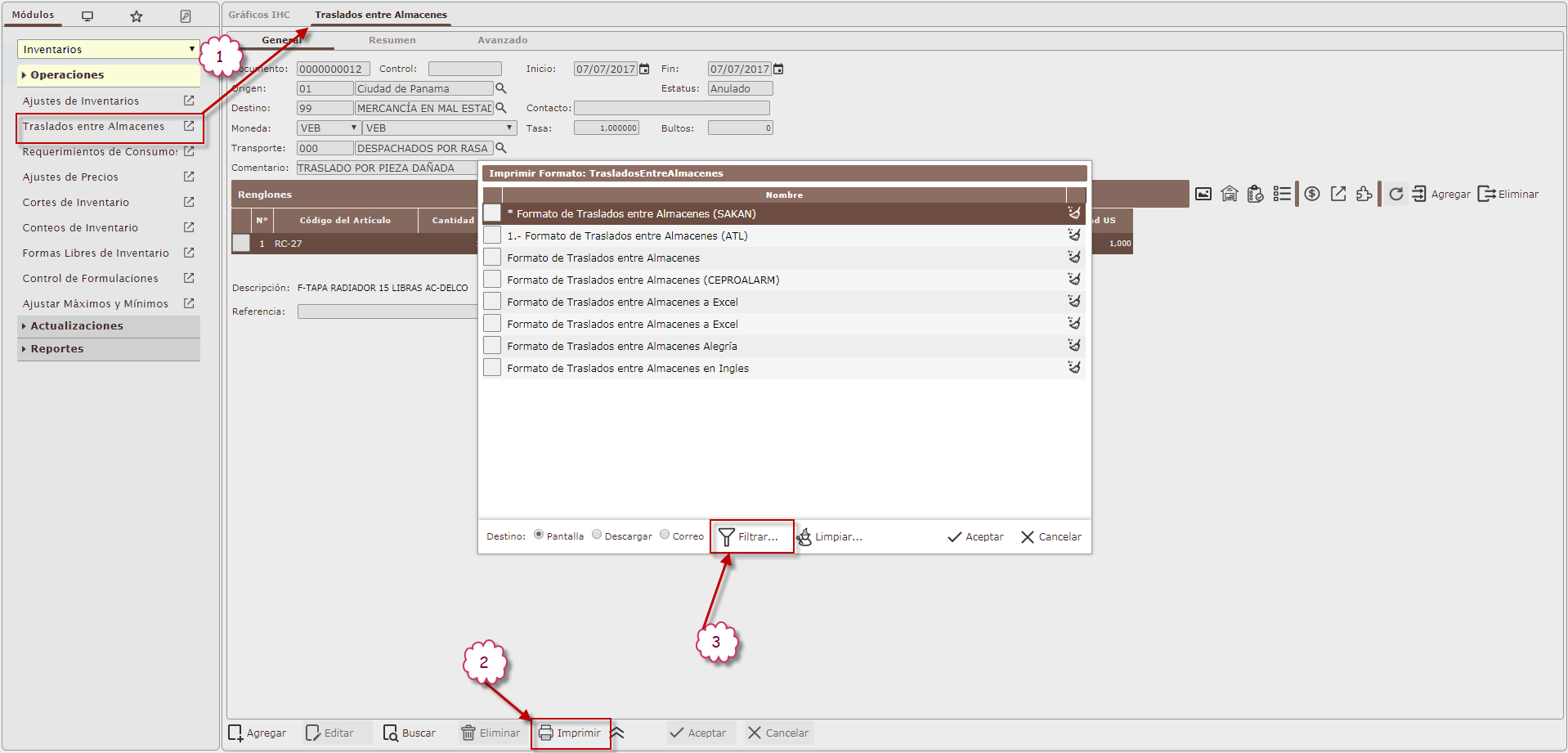Click the puzzle piece icon in Renglones toolbar

[x=1364, y=194]
